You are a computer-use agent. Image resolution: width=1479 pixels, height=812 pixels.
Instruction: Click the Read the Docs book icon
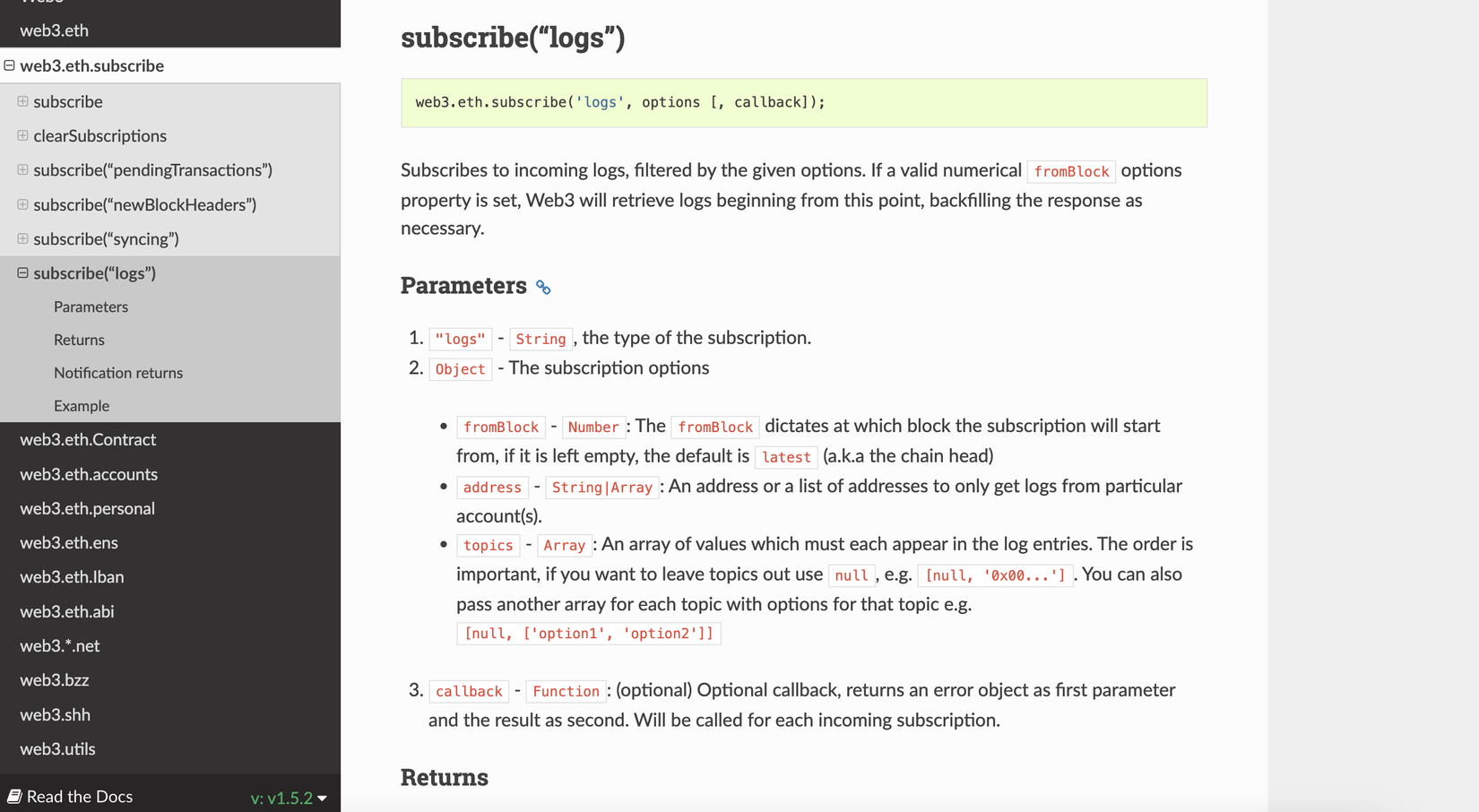[x=15, y=796]
